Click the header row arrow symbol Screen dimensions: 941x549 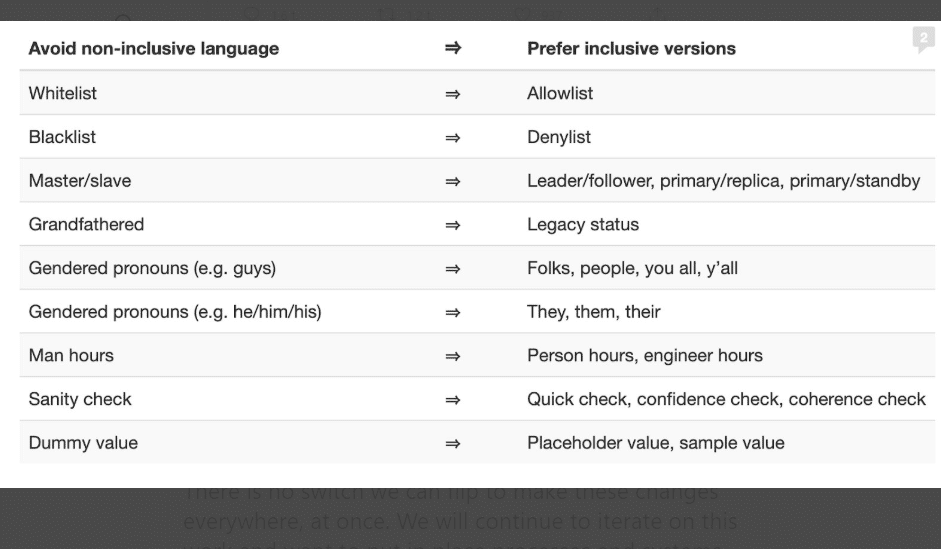[452, 48]
